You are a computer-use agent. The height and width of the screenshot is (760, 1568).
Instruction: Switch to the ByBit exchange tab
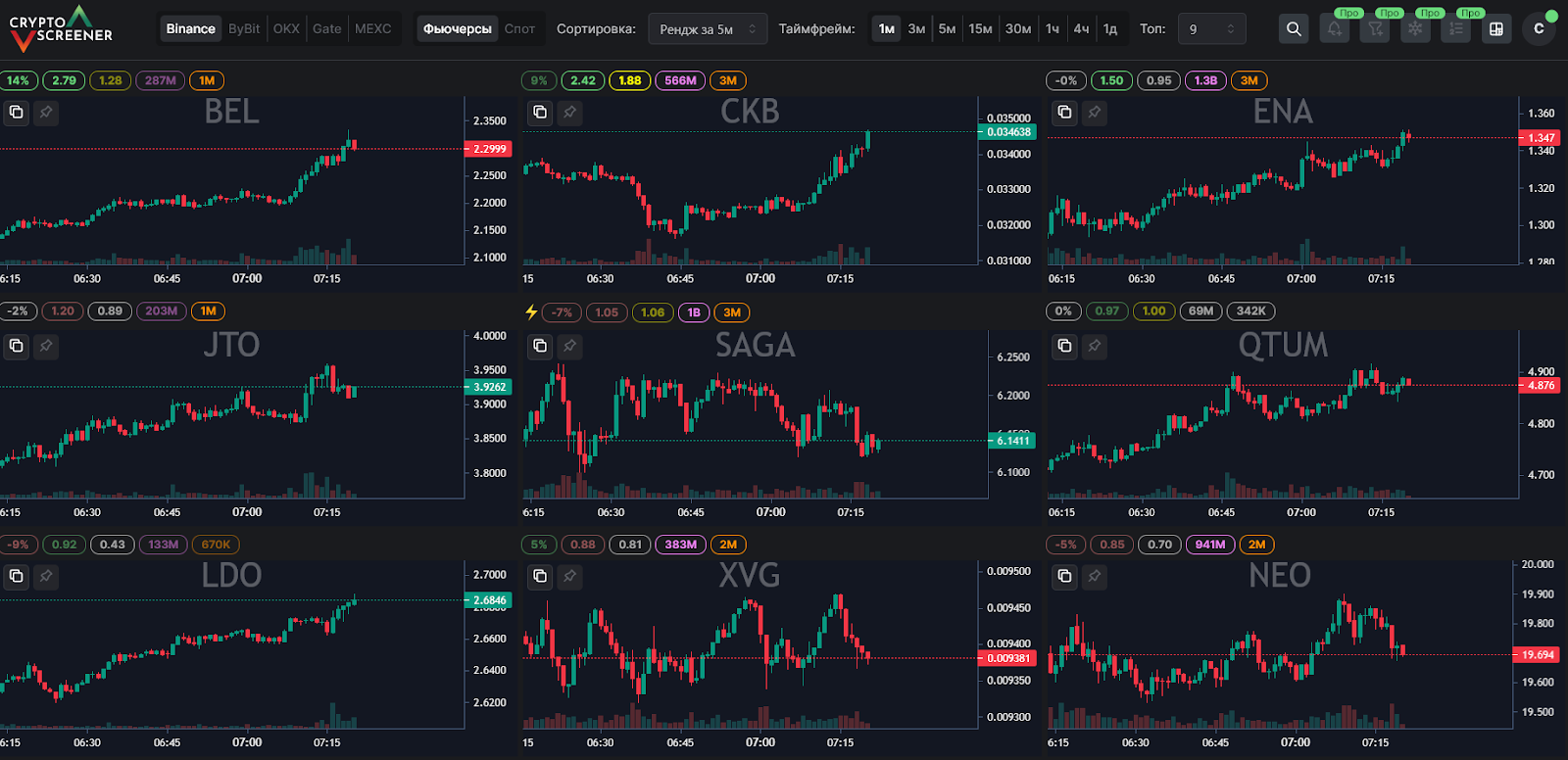[x=244, y=29]
